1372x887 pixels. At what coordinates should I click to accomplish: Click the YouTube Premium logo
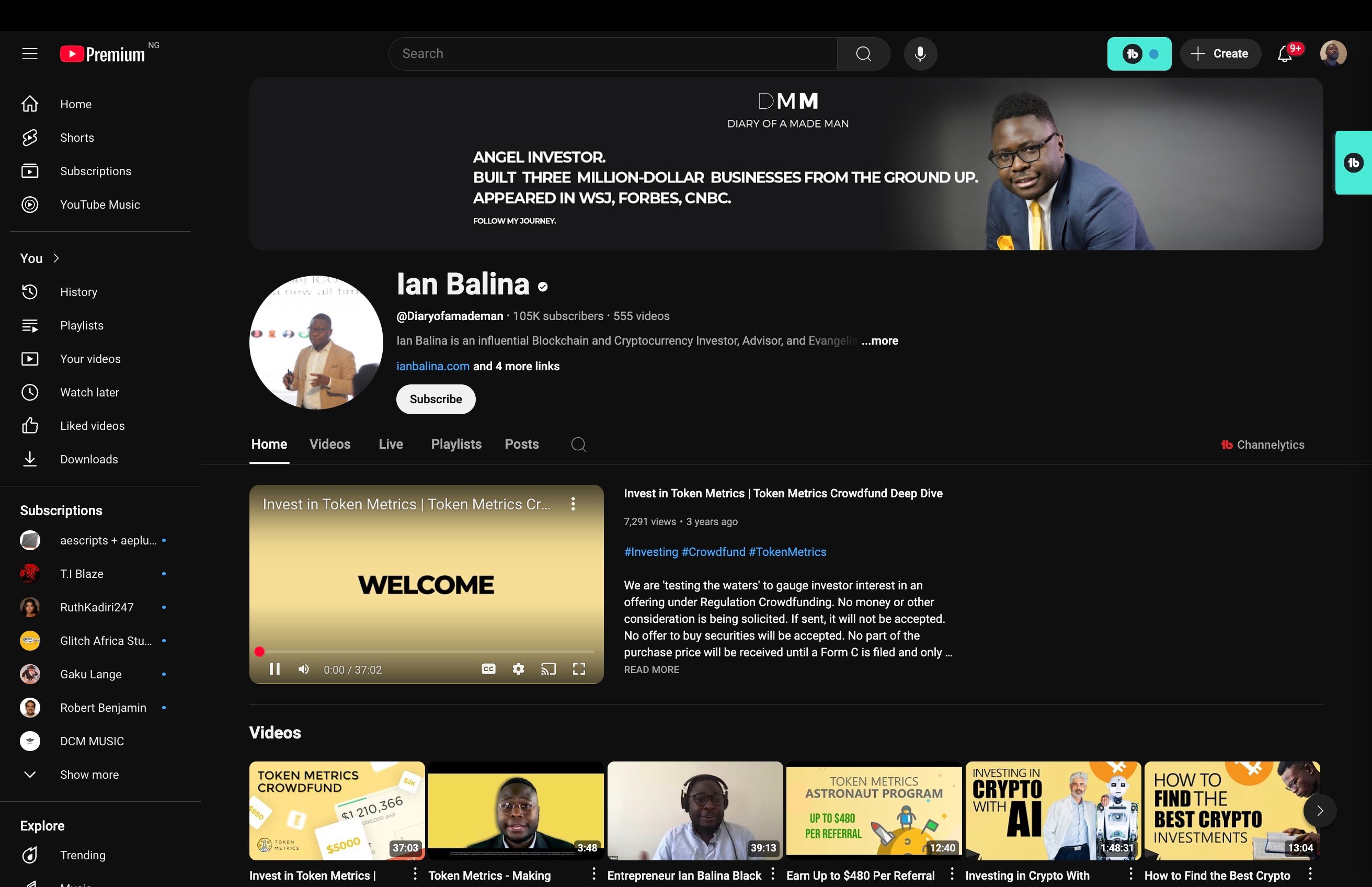click(x=102, y=53)
